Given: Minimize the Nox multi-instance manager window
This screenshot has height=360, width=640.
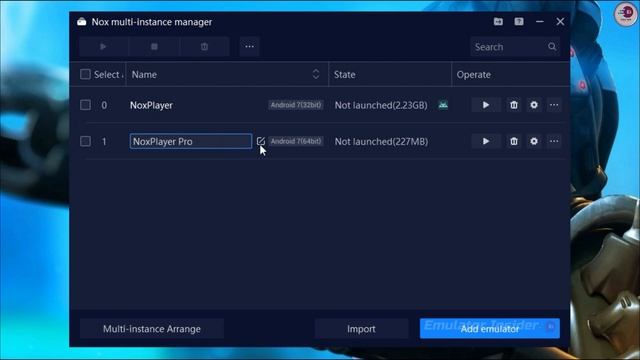Looking at the screenshot, I should click(540, 22).
